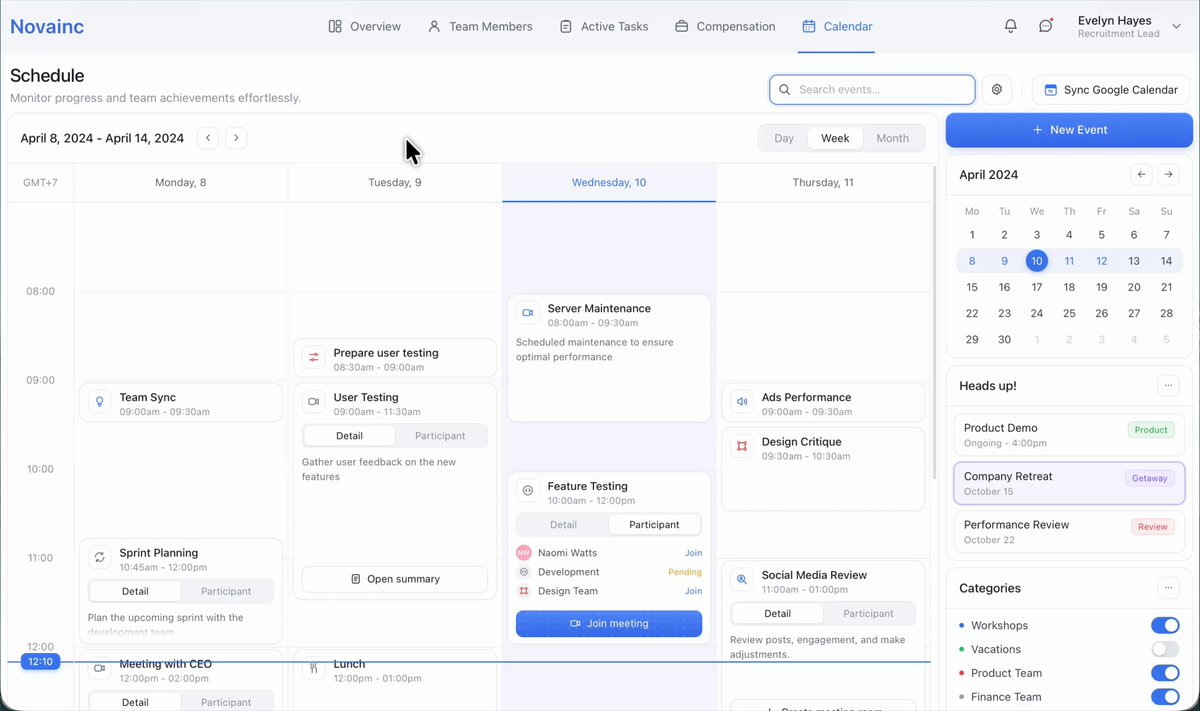Open the chat messages icon
This screenshot has width=1200, height=711.
click(1045, 26)
